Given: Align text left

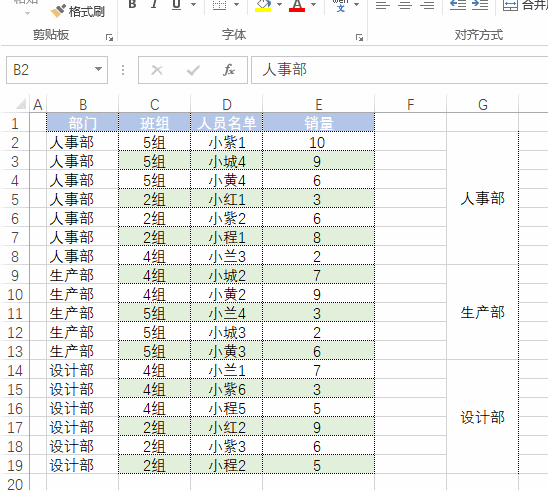Looking at the screenshot, I should coord(383,5).
